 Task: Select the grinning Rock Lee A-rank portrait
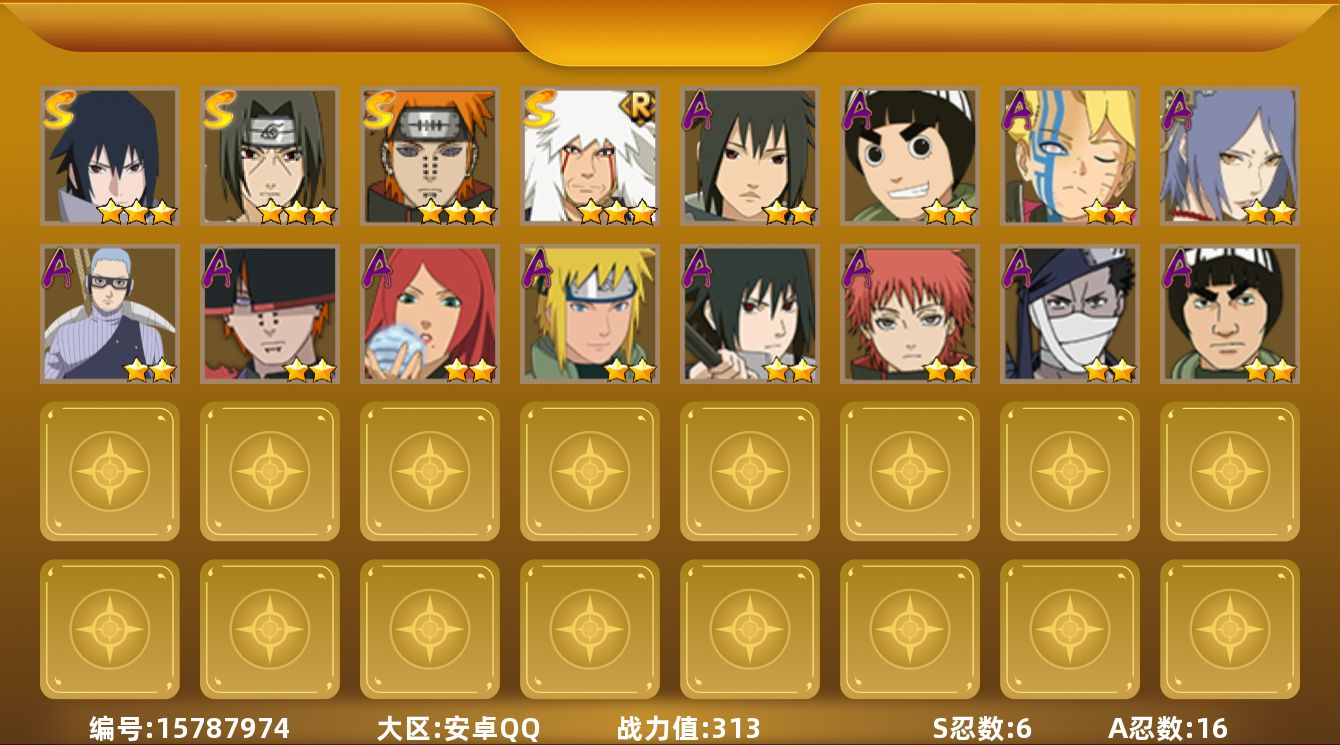click(x=910, y=156)
